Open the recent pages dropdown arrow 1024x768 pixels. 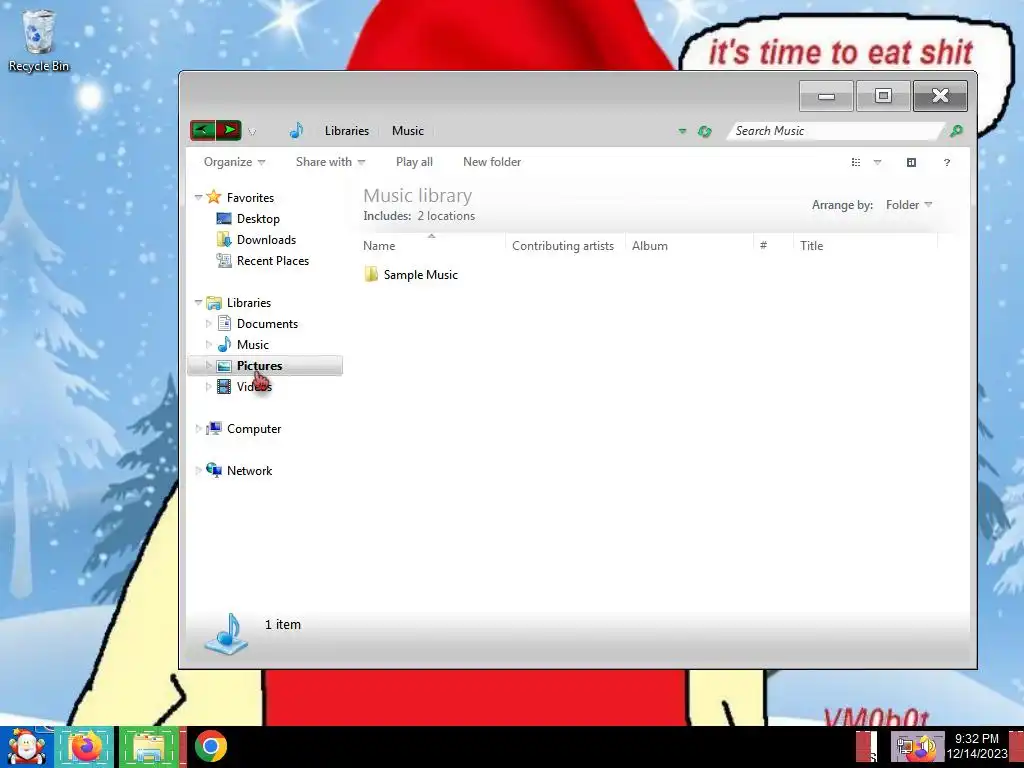[252, 132]
